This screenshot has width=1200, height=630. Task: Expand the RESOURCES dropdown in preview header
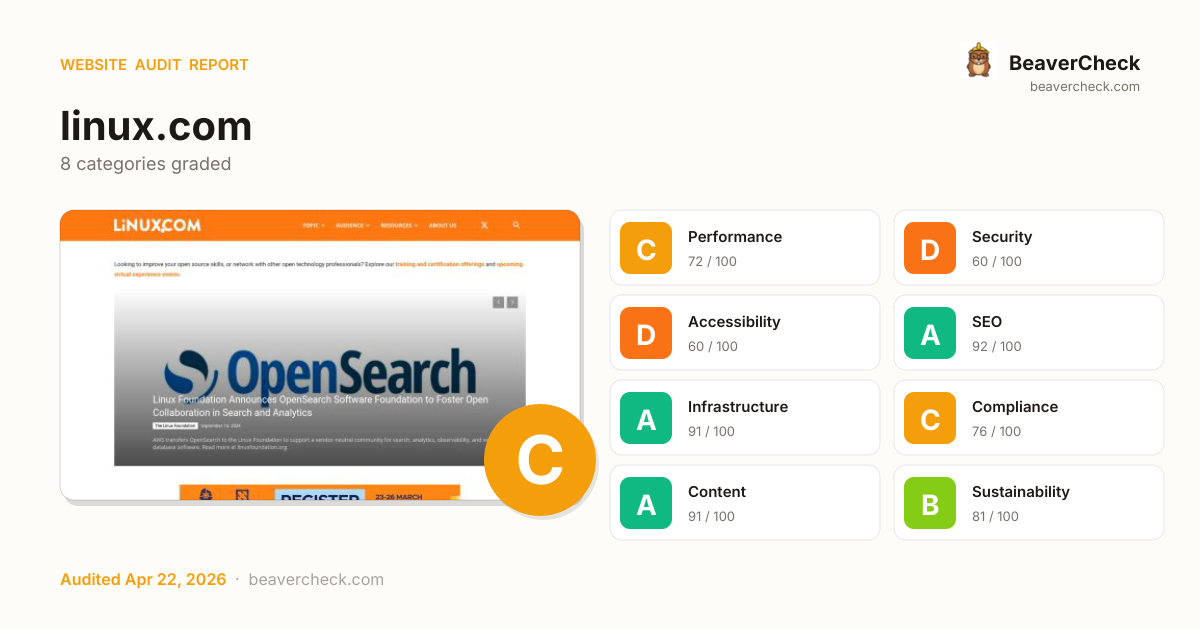coord(399,226)
